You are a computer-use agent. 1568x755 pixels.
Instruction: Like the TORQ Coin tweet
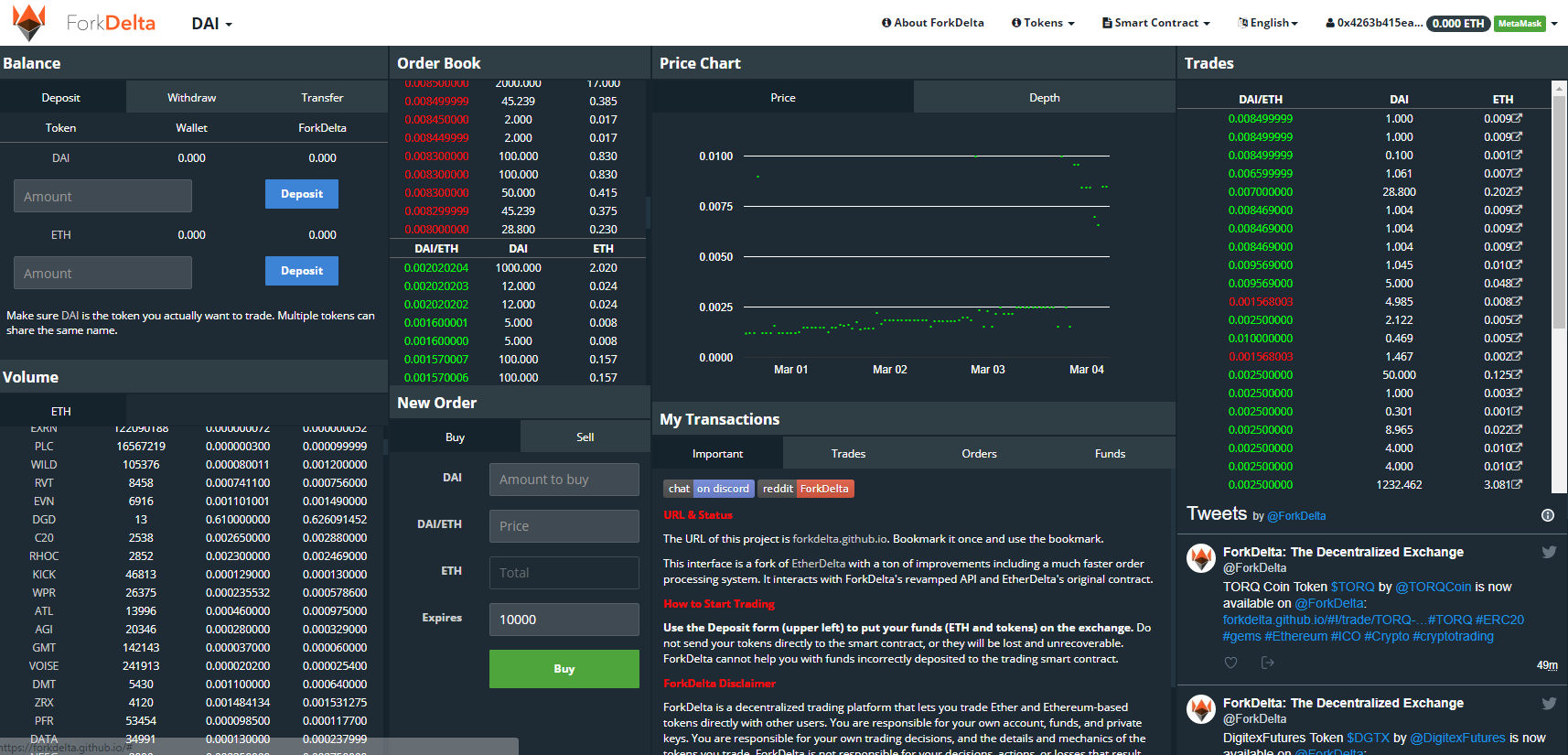(1230, 663)
